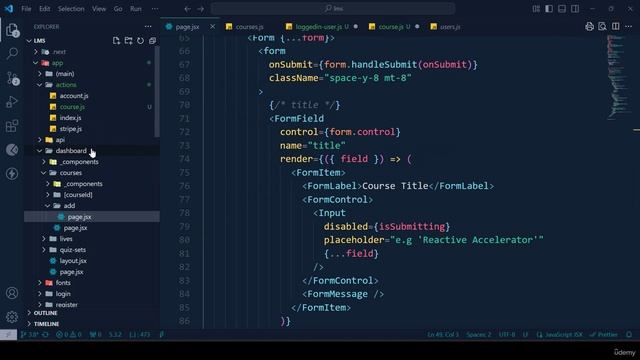Open the Source Control view
The height and width of the screenshot is (360, 640).
pos(12,78)
